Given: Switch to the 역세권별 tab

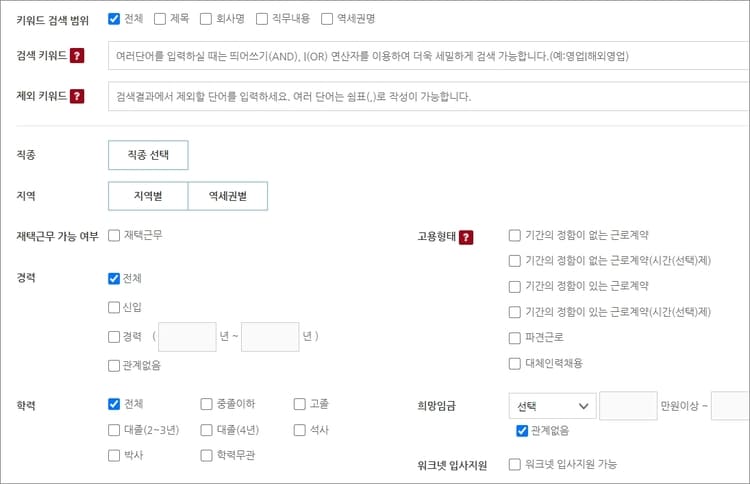Looking at the screenshot, I should click(228, 196).
